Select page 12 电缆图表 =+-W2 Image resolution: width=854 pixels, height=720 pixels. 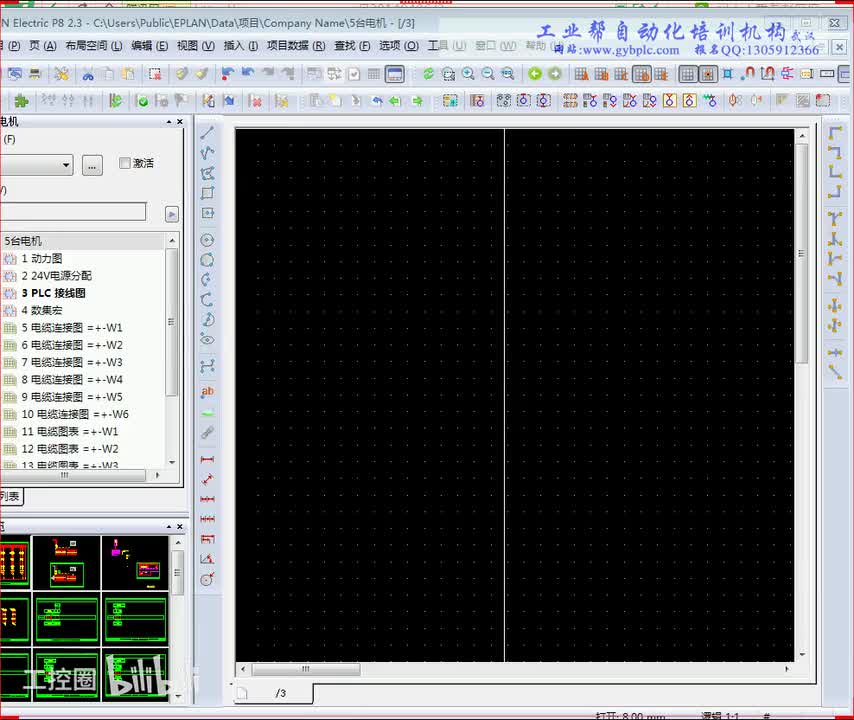tap(70, 449)
